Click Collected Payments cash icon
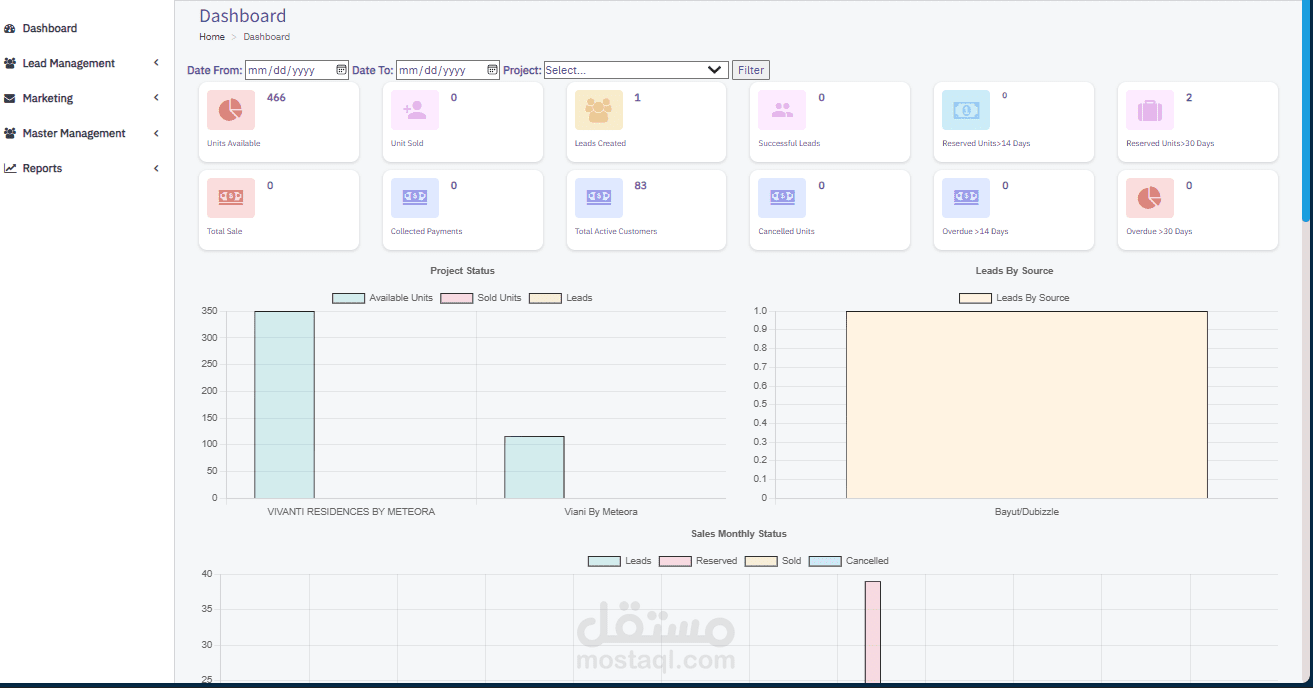This screenshot has height=688, width=1313. point(415,198)
